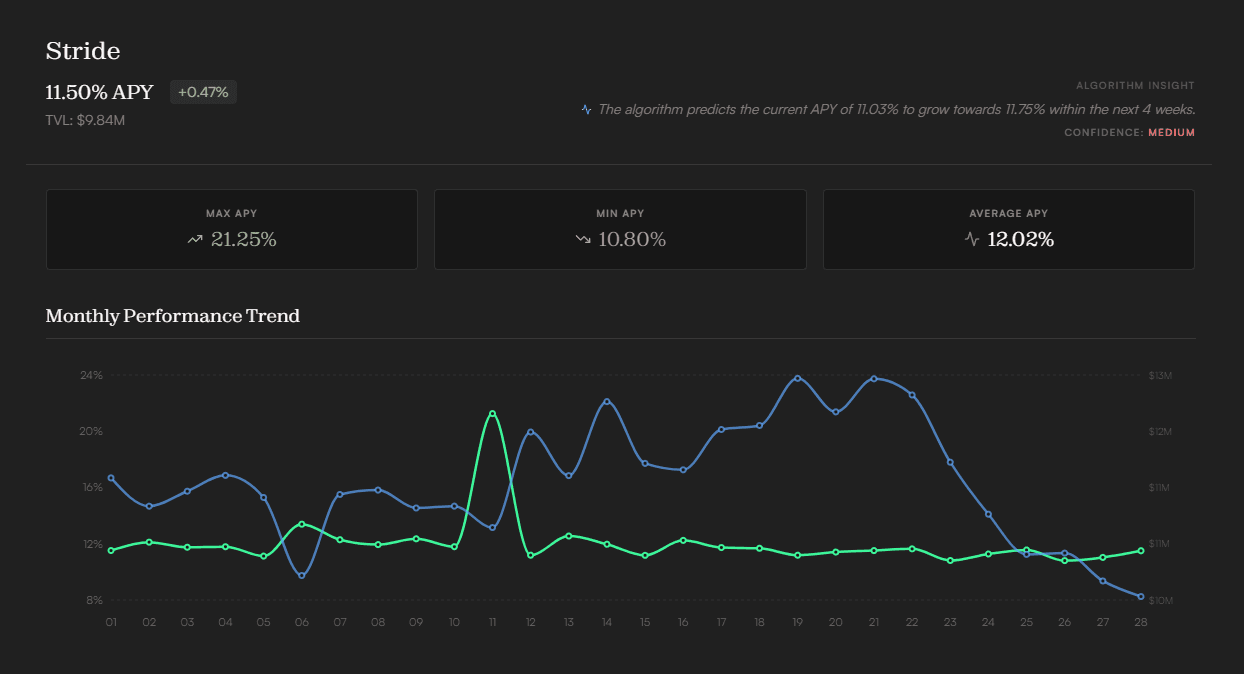Image resolution: width=1244 pixels, height=674 pixels.
Task: Click the green data point at day 16
Action: tap(683, 540)
